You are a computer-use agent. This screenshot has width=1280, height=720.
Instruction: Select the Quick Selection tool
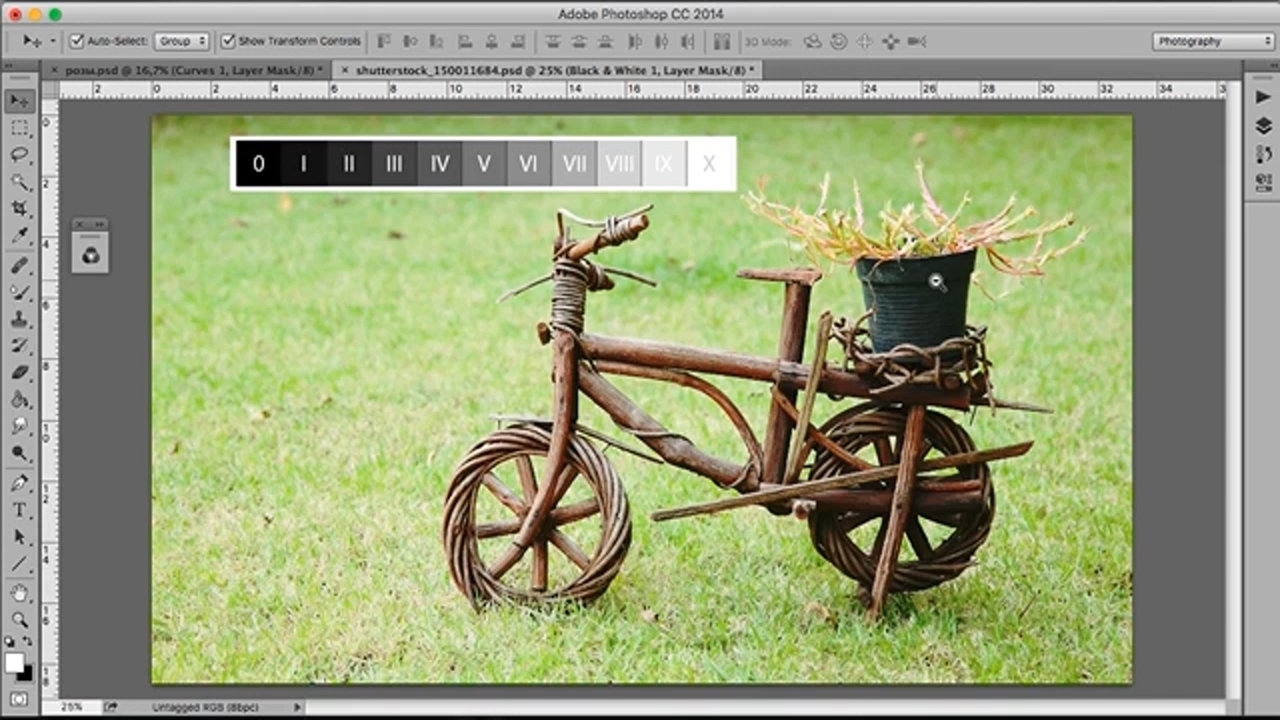pyautogui.click(x=19, y=182)
